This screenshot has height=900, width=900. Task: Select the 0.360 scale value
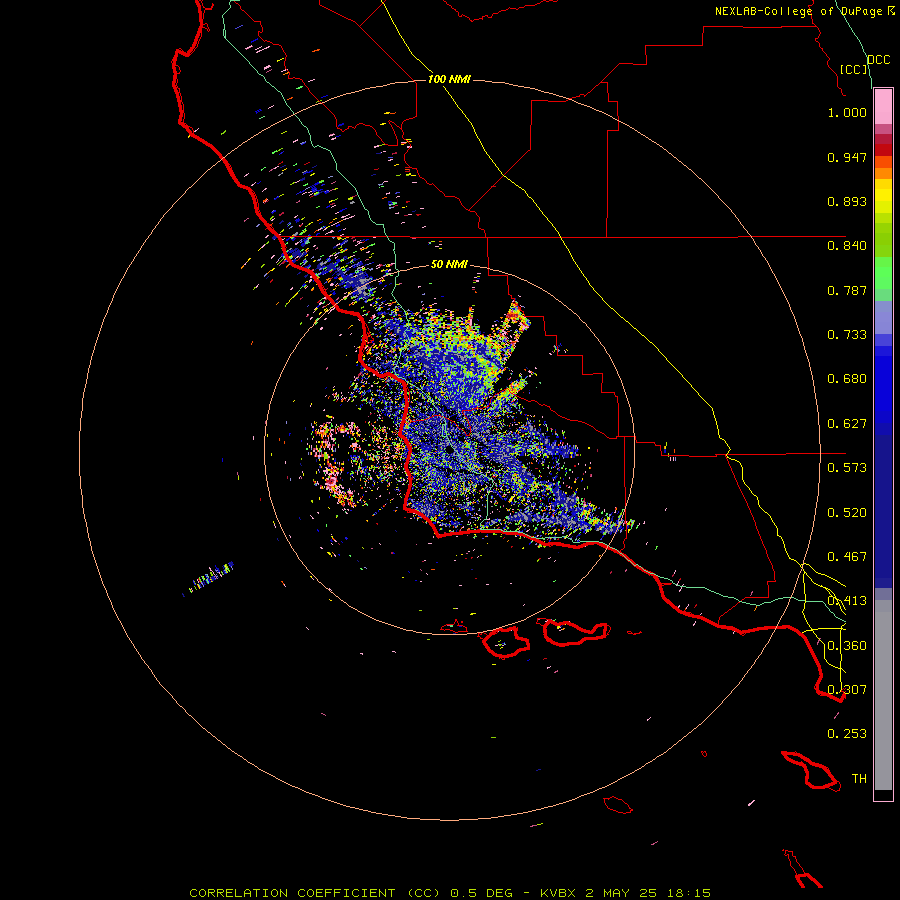click(847, 646)
